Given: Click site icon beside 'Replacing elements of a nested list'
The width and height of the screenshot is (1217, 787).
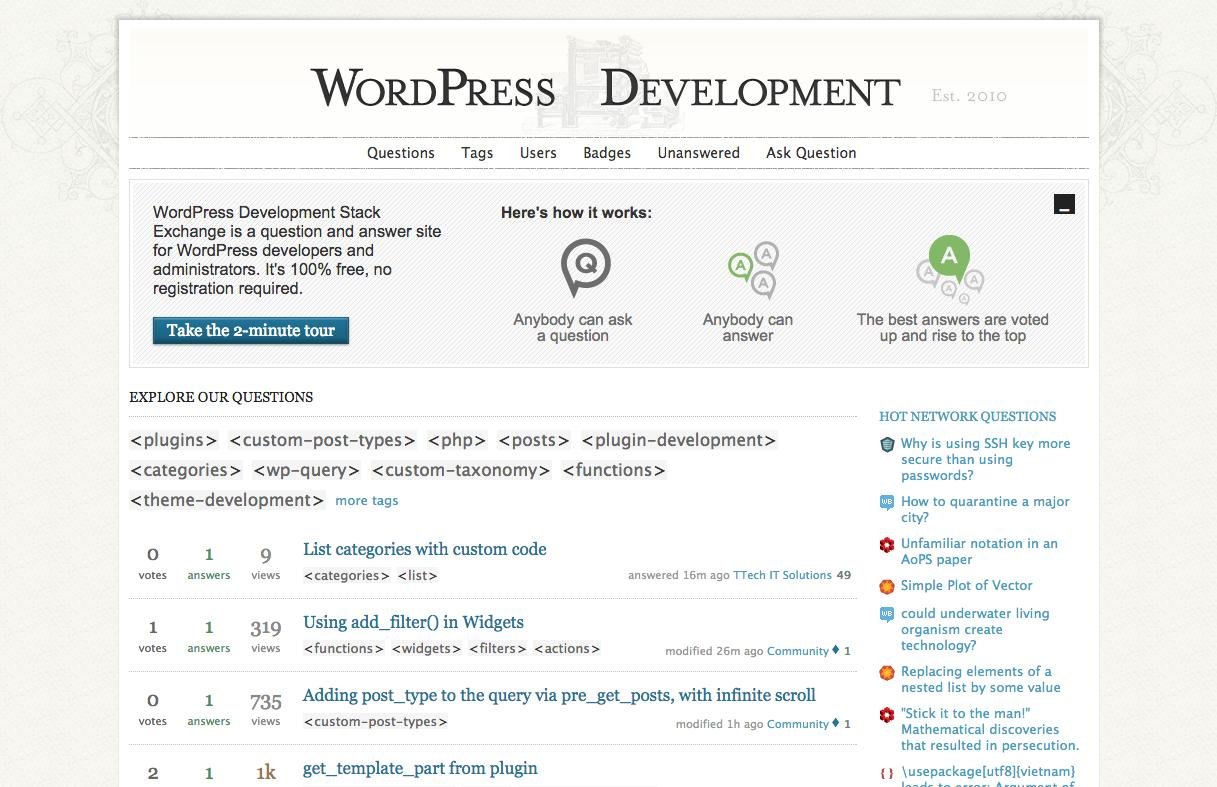Looking at the screenshot, I should pyautogui.click(x=886, y=673).
